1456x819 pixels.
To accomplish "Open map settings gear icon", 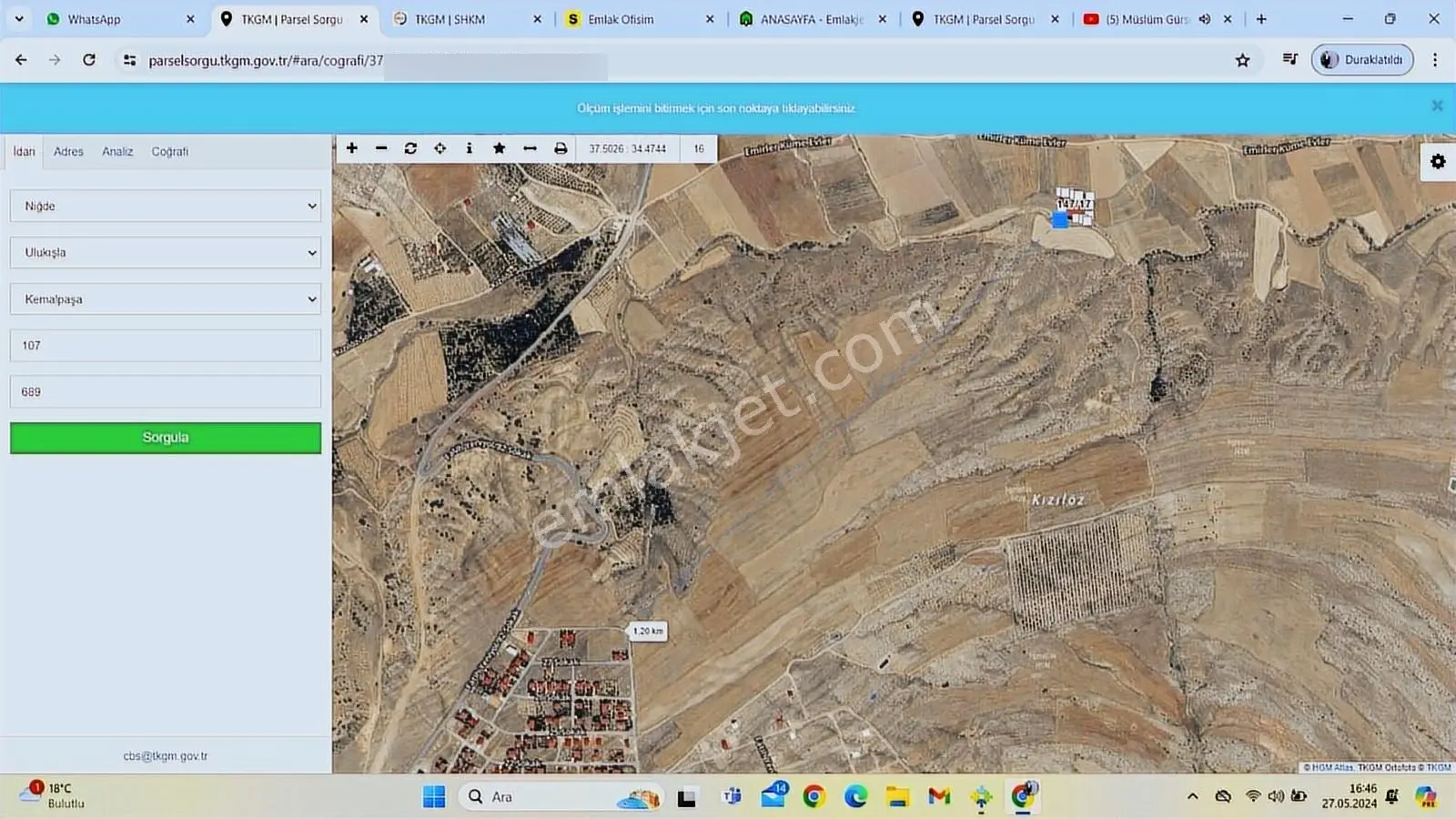I will tap(1438, 161).
